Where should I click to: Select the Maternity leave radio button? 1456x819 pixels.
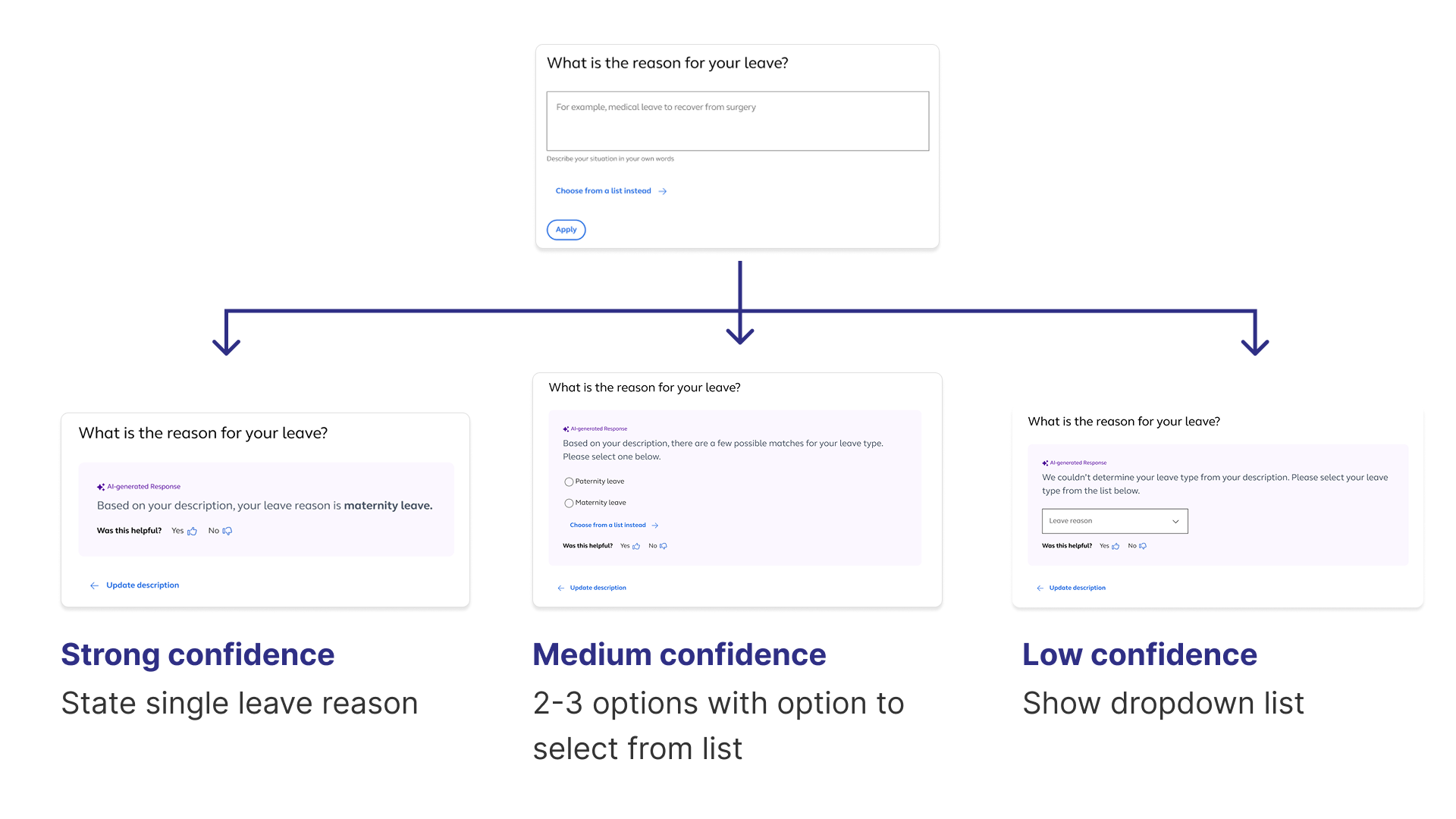tap(569, 503)
